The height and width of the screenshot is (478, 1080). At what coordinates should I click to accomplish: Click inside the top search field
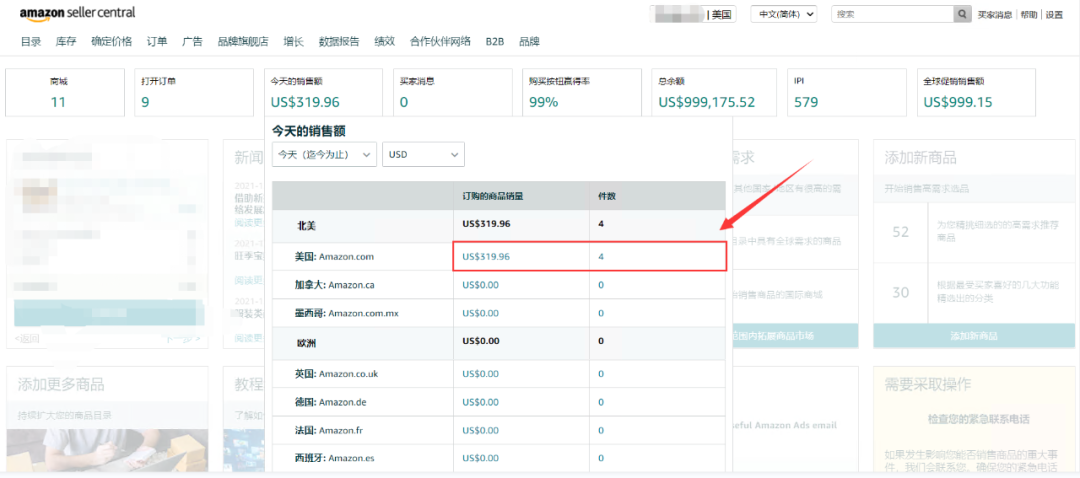[x=890, y=14]
